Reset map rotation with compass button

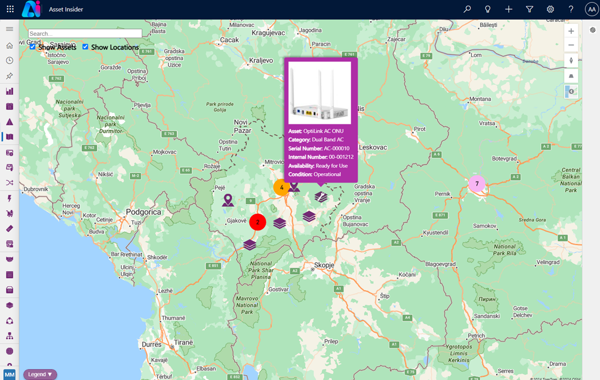point(571,60)
